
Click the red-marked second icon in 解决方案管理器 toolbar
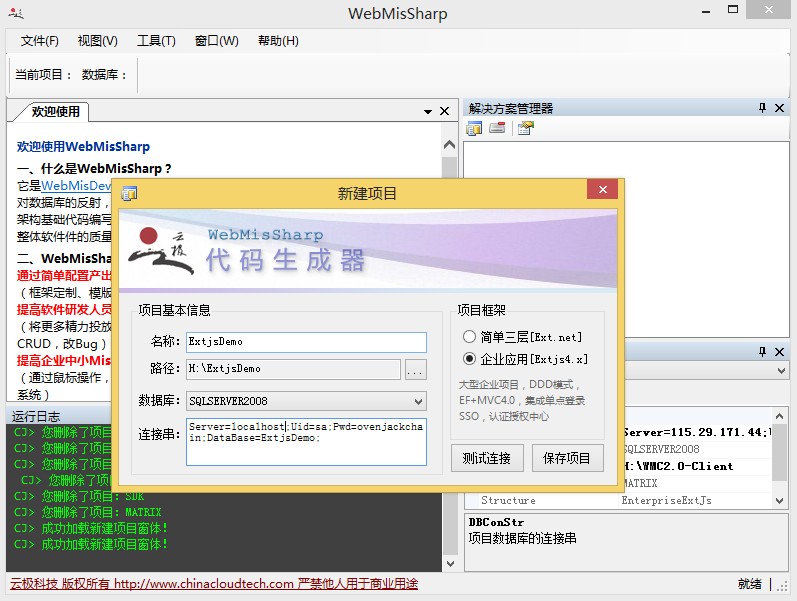coord(497,128)
